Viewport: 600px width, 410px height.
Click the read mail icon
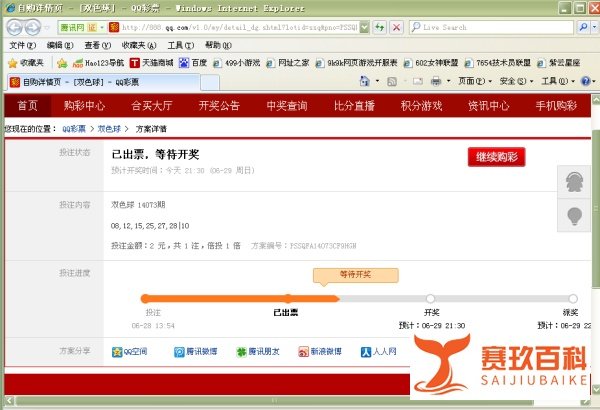click(x=417, y=81)
